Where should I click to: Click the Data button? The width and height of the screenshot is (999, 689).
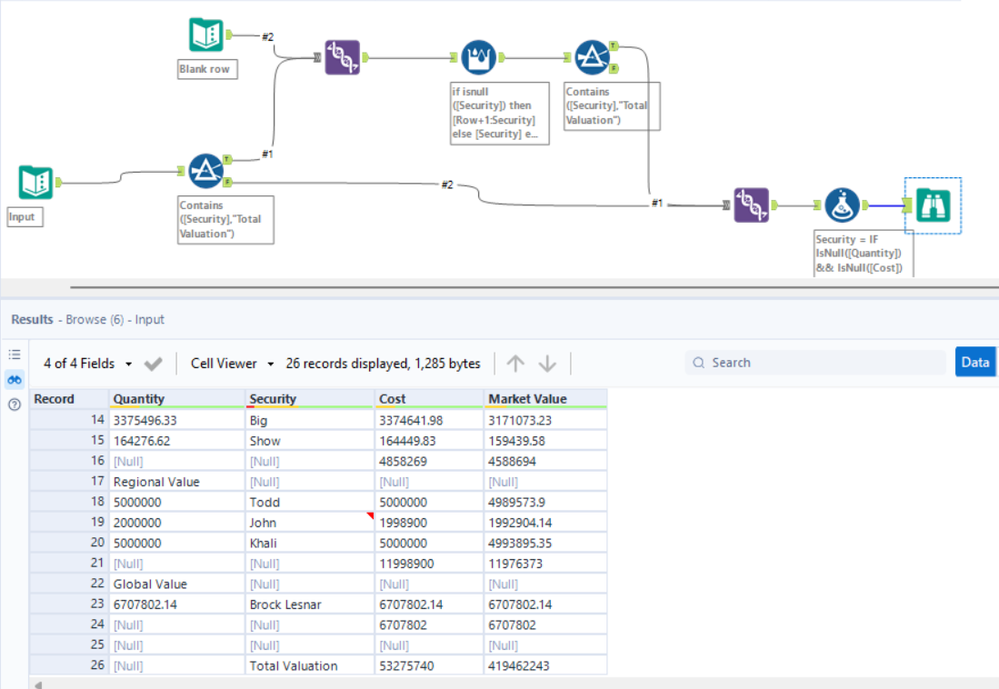[x=975, y=362]
